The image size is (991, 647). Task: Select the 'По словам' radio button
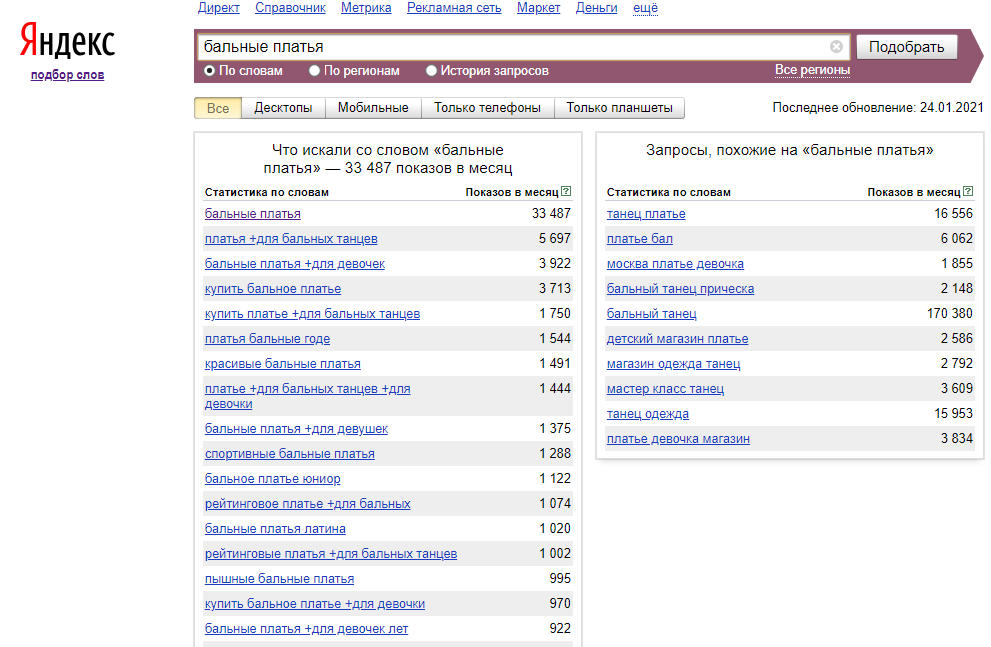tap(209, 71)
